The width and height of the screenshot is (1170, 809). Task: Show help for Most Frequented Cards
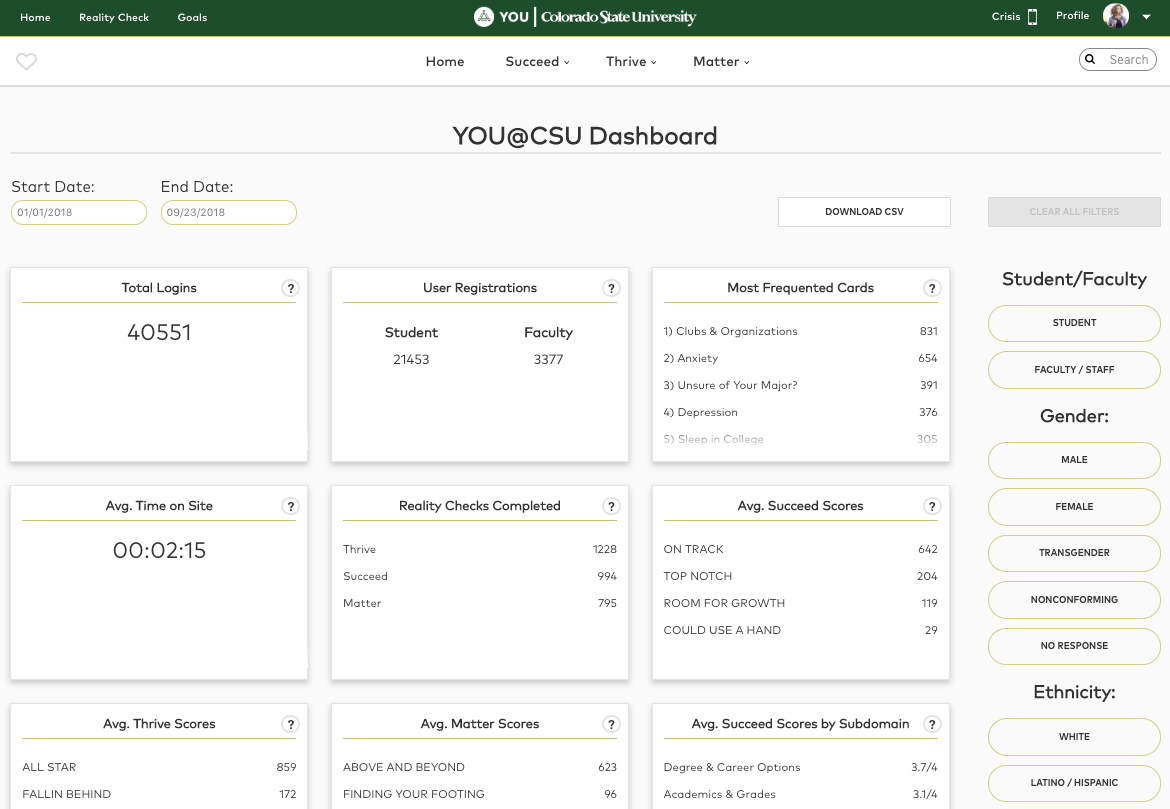click(932, 288)
